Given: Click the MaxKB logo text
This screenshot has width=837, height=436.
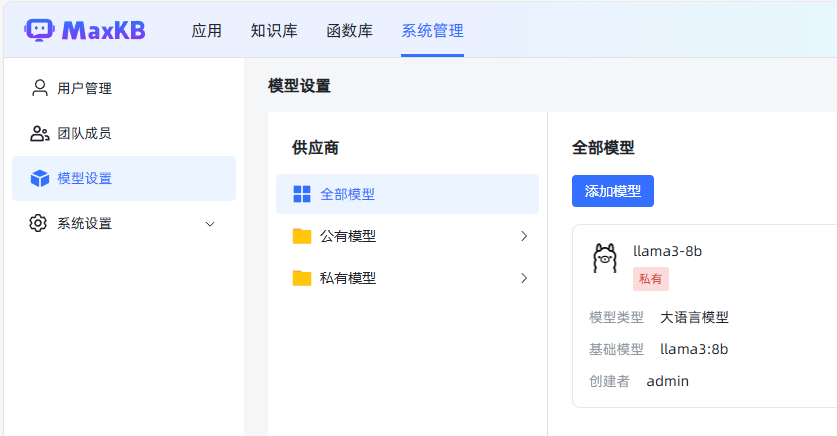Looking at the screenshot, I should [x=104, y=31].
